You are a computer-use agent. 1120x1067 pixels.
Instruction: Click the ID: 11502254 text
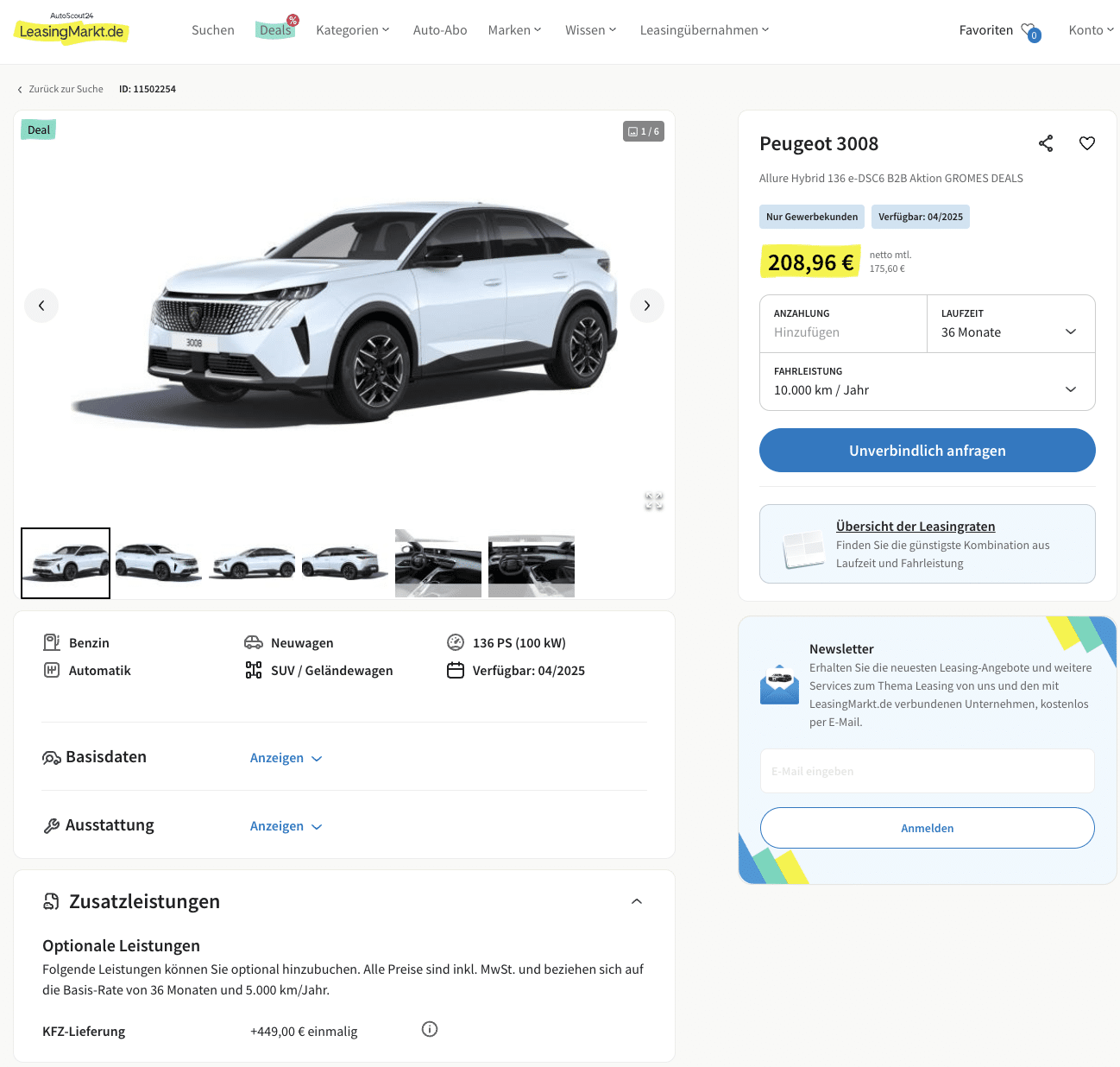(x=148, y=89)
